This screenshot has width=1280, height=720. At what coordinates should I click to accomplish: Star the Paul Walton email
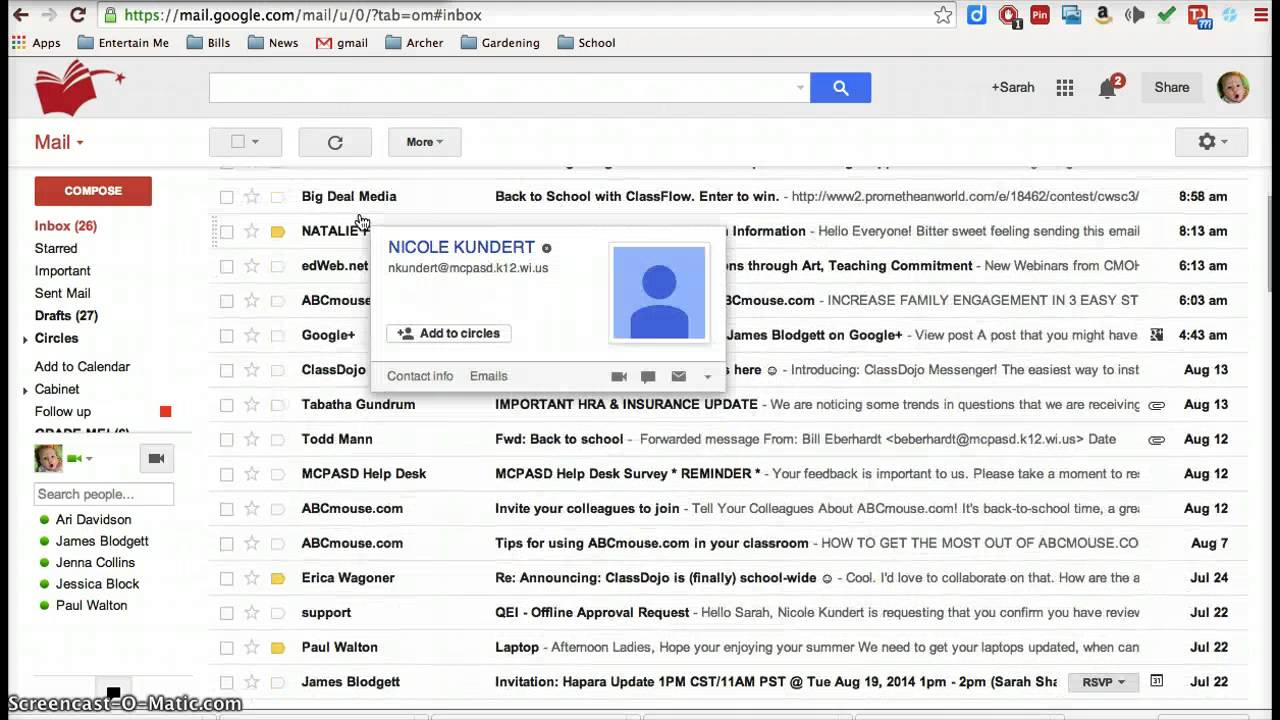pos(252,647)
